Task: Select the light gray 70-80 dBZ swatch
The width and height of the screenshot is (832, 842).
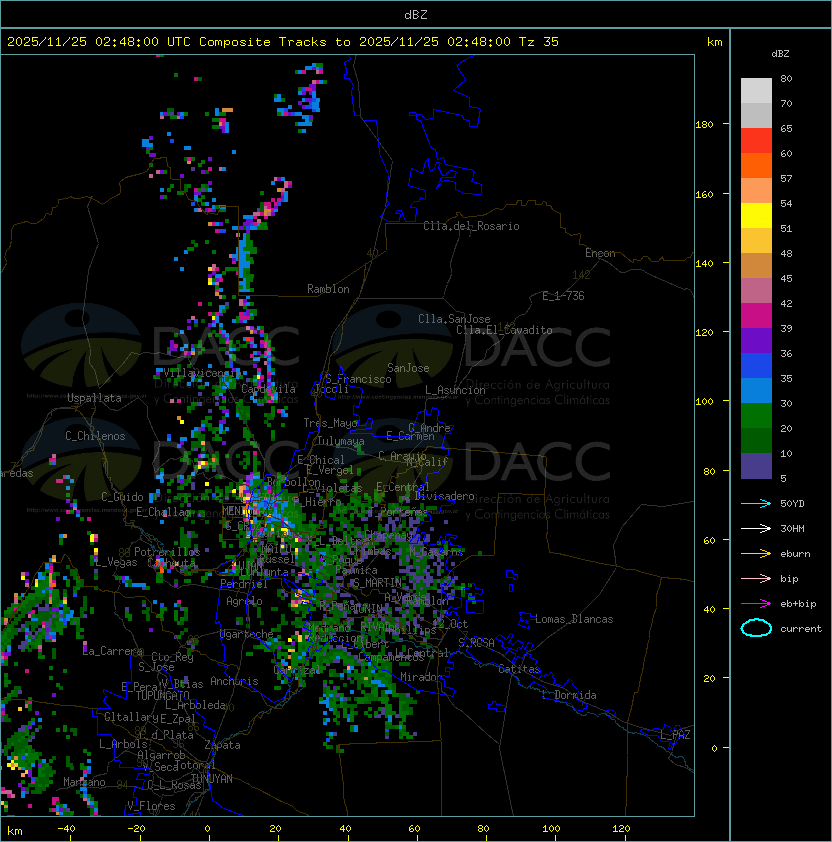Action: click(756, 91)
